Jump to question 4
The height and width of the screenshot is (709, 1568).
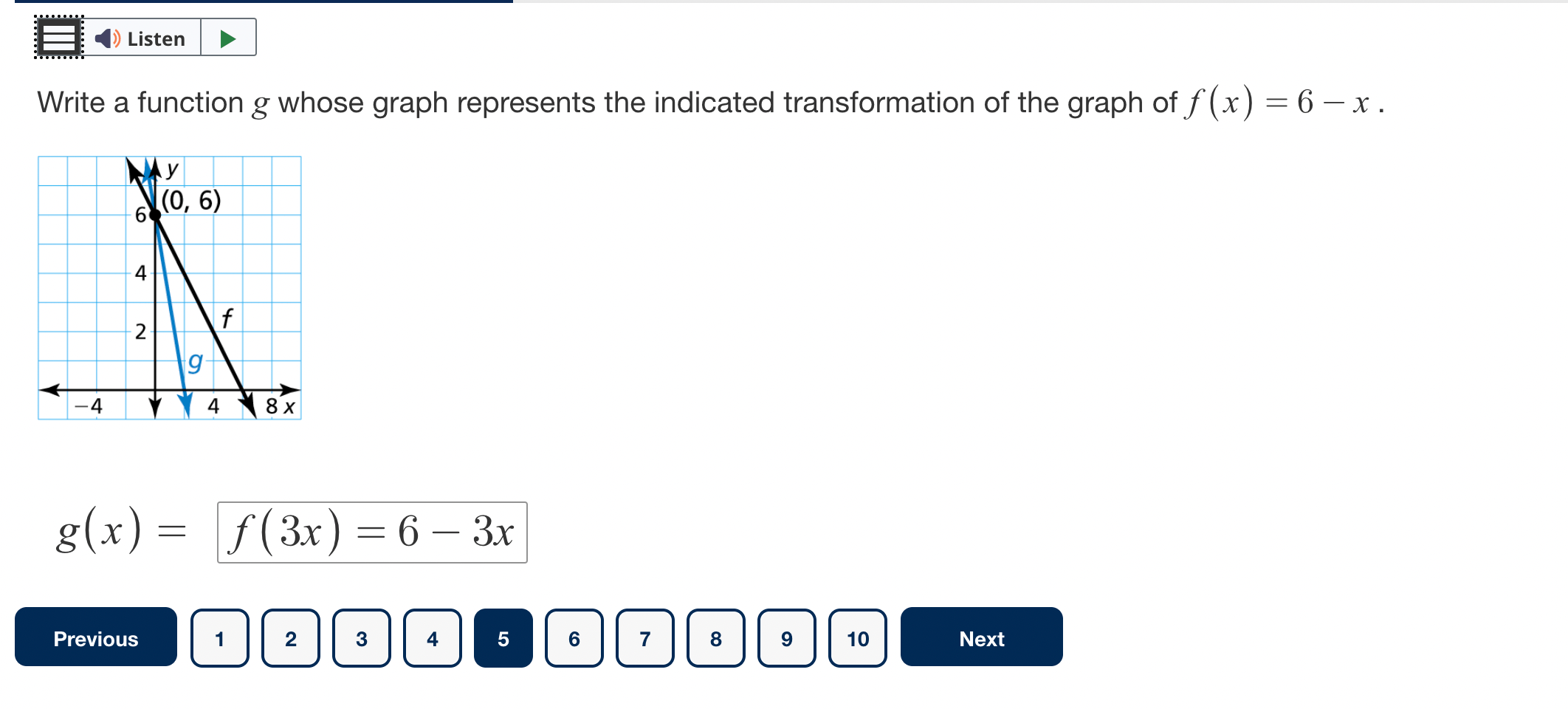click(433, 638)
